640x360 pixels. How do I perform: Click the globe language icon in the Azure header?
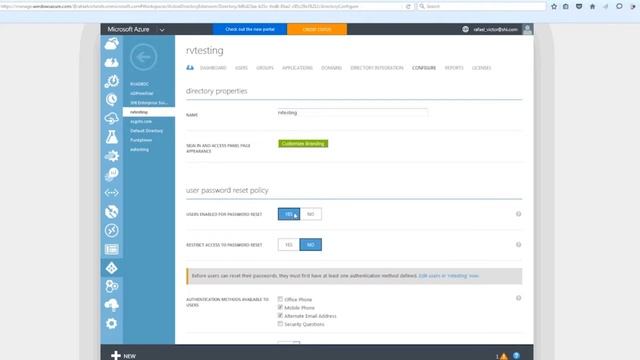465,29
